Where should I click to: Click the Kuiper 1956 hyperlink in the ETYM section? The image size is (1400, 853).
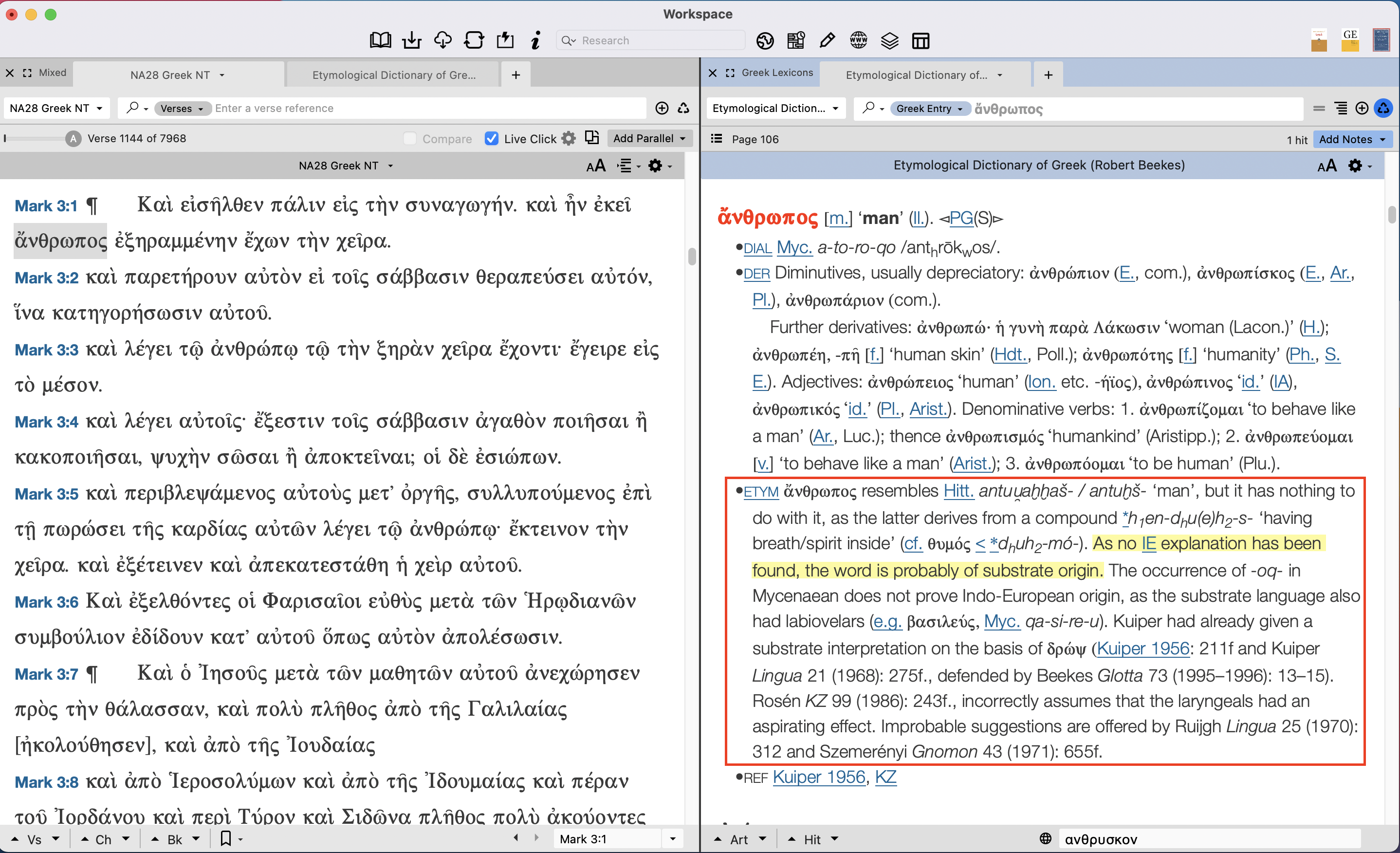click(1142, 648)
